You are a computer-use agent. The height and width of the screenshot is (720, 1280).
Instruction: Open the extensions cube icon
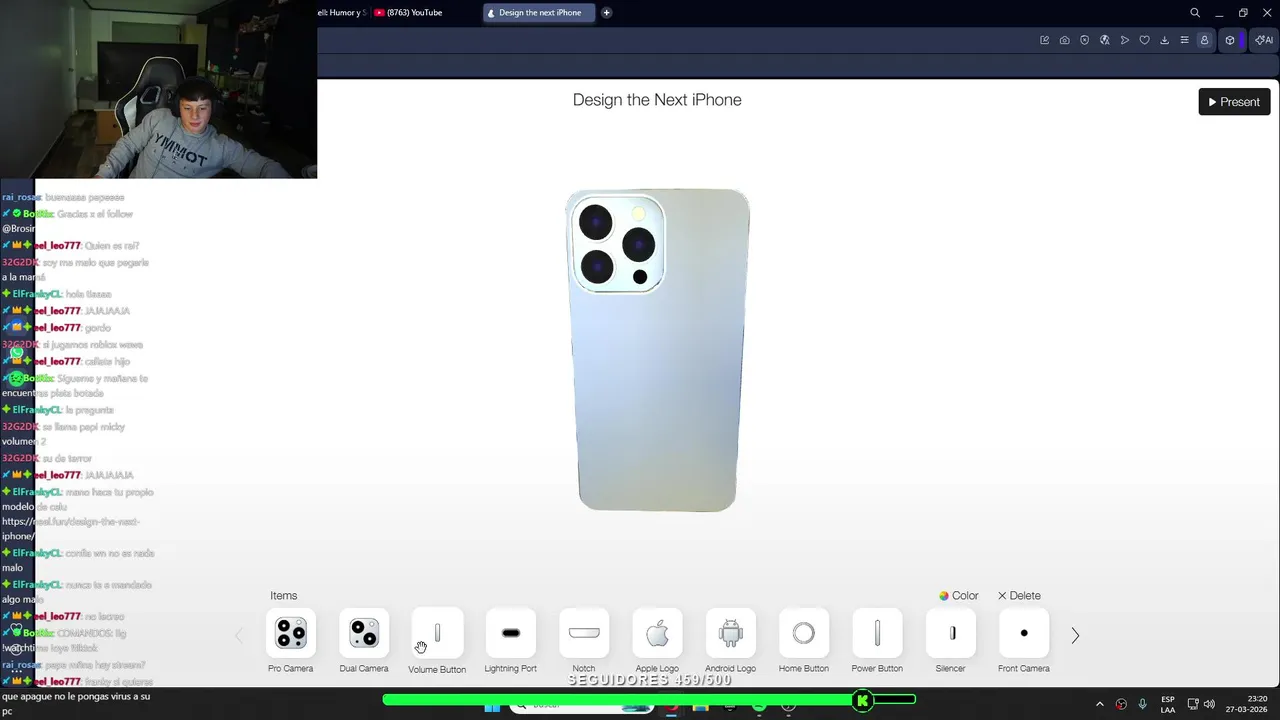1230,40
